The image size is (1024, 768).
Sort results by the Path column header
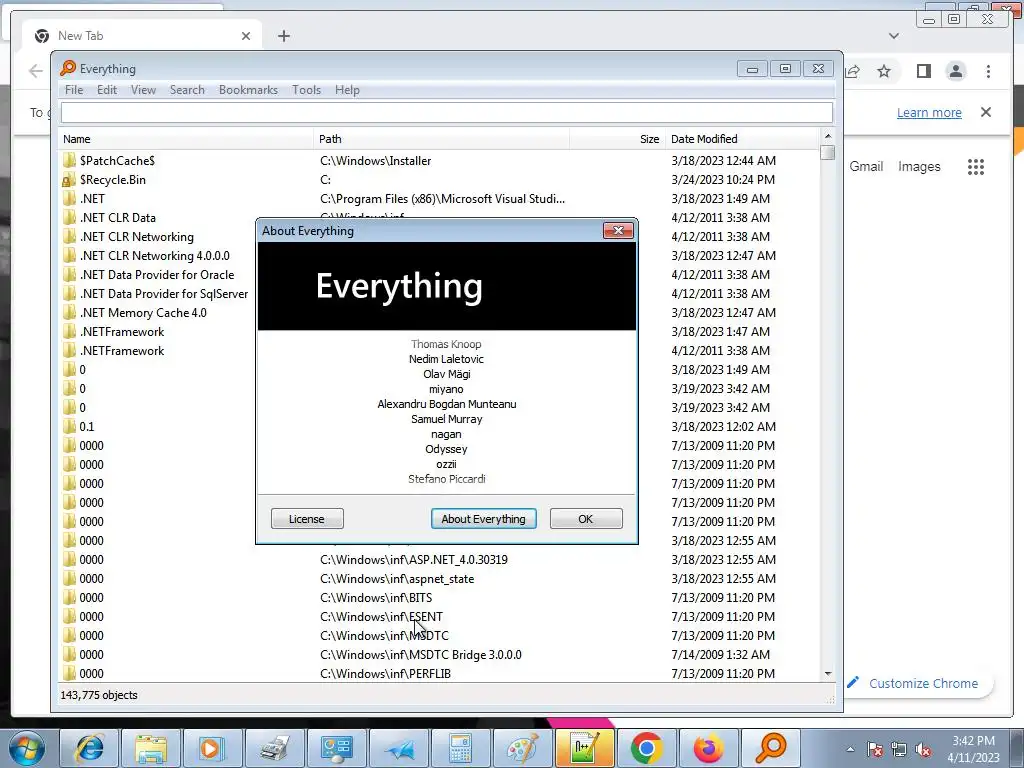(x=441, y=139)
